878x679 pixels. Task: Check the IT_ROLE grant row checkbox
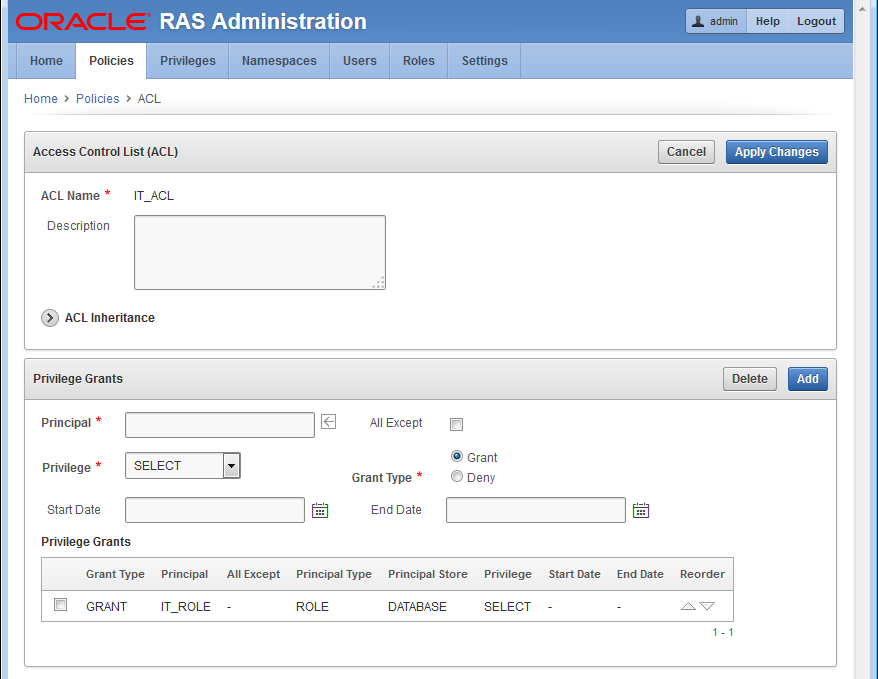coord(61,605)
